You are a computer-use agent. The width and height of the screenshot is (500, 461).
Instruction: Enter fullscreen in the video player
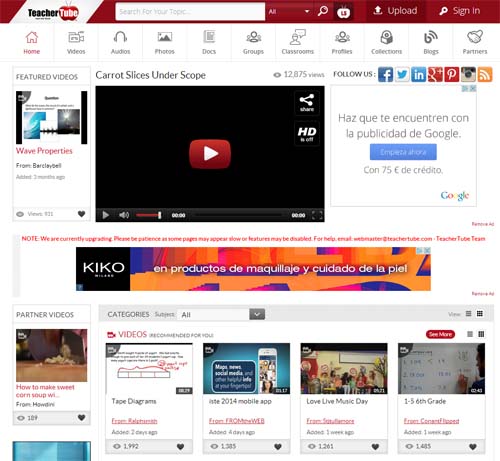317,215
